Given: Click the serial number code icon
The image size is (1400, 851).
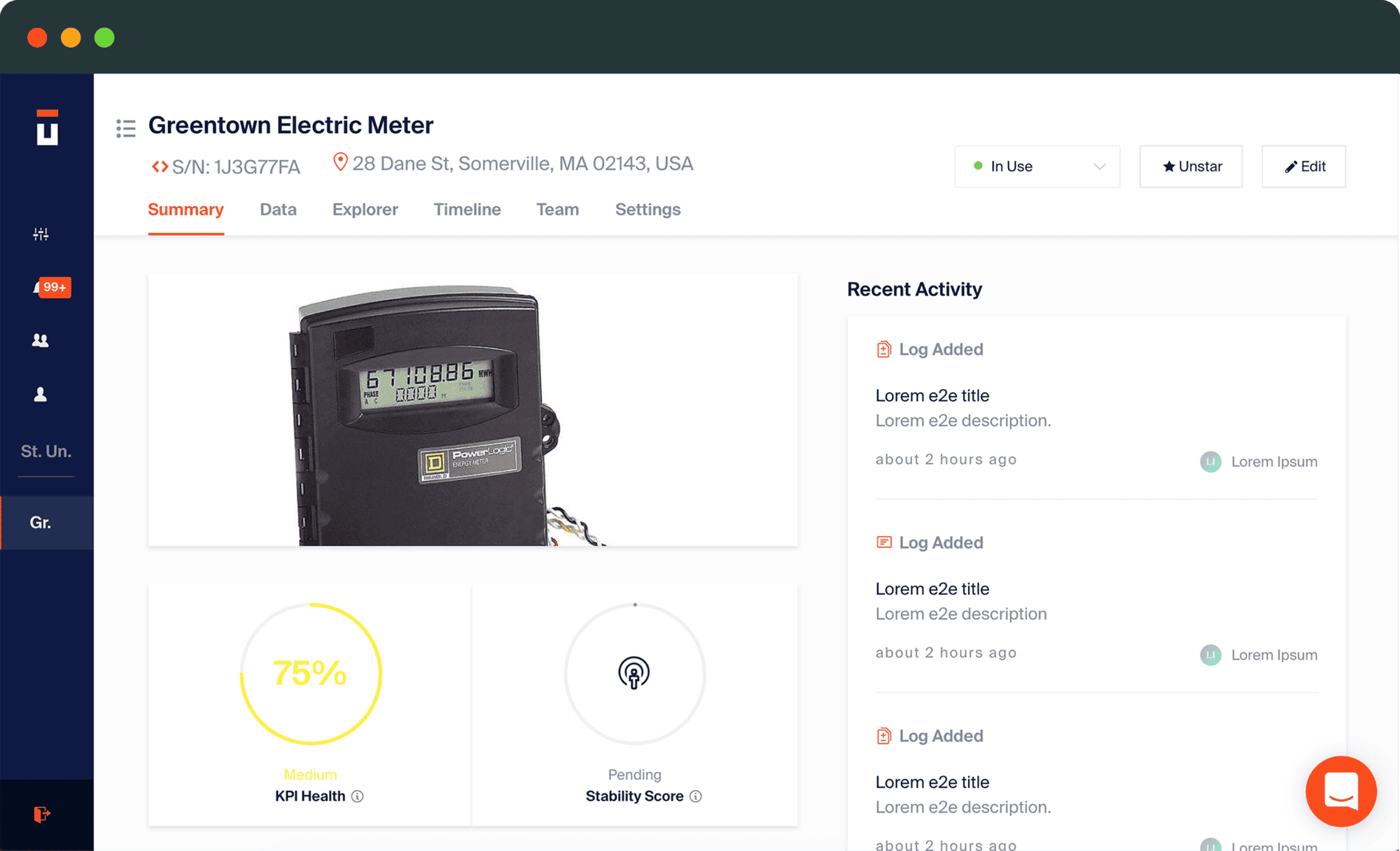Looking at the screenshot, I should tap(160, 167).
